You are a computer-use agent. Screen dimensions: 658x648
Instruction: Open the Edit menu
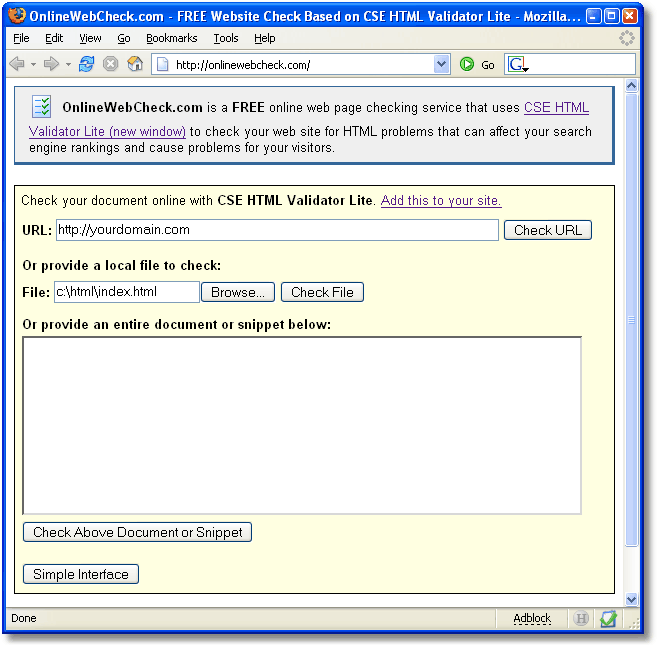click(54, 38)
